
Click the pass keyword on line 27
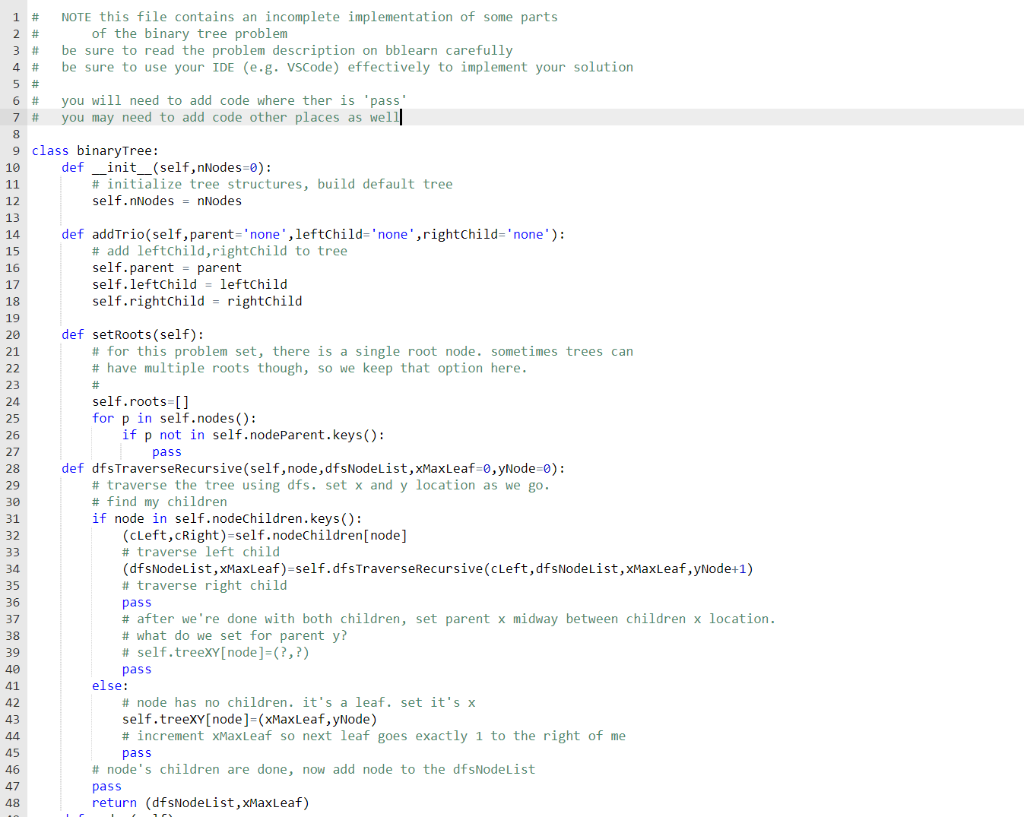tap(166, 451)
